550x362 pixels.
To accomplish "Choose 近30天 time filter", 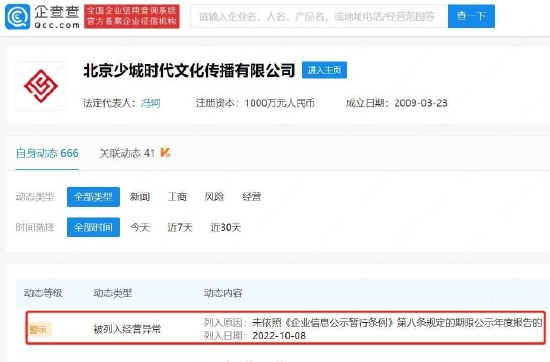I will tap(226, 228).
